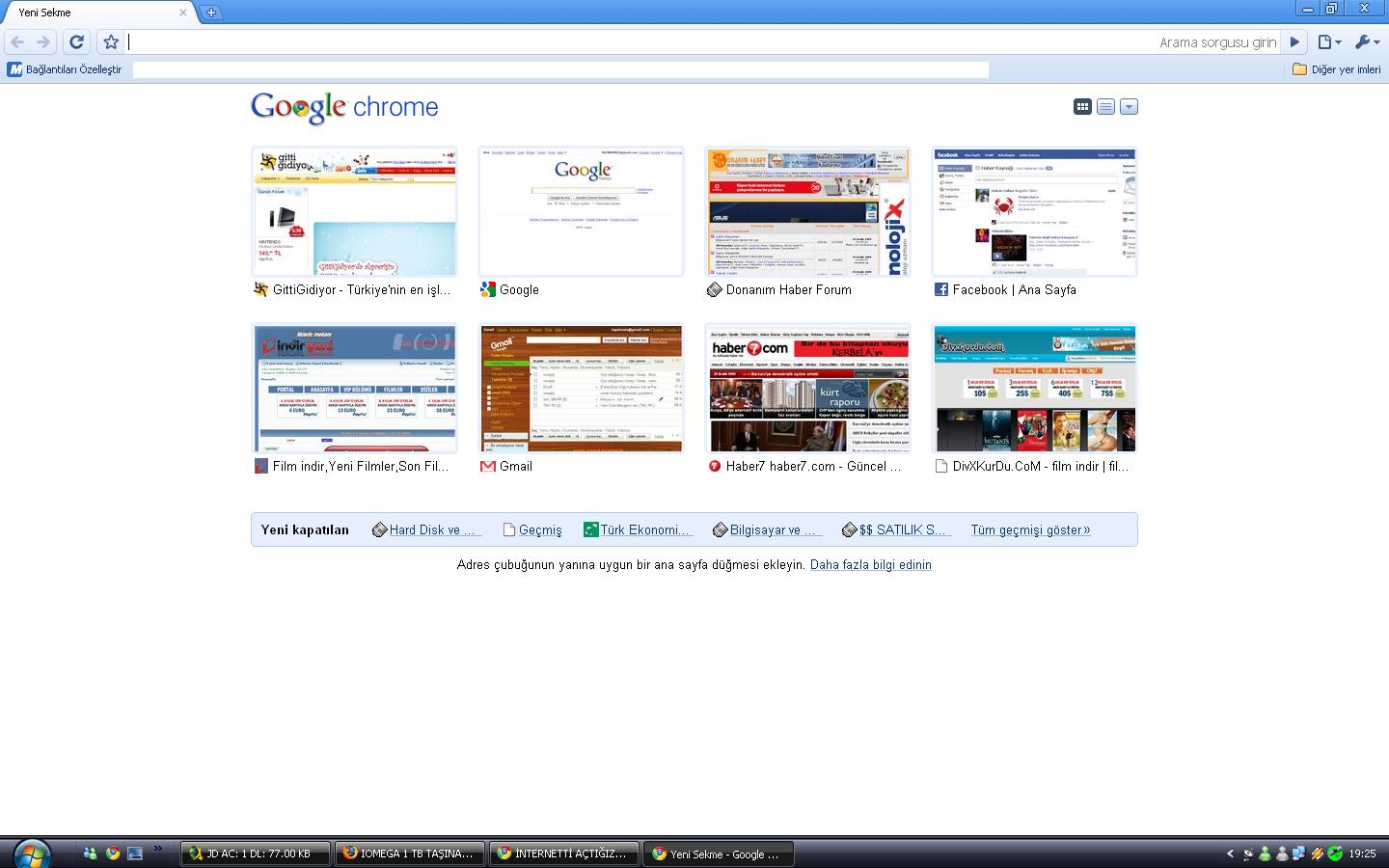Open the Windows Start orb

[31, 854]
